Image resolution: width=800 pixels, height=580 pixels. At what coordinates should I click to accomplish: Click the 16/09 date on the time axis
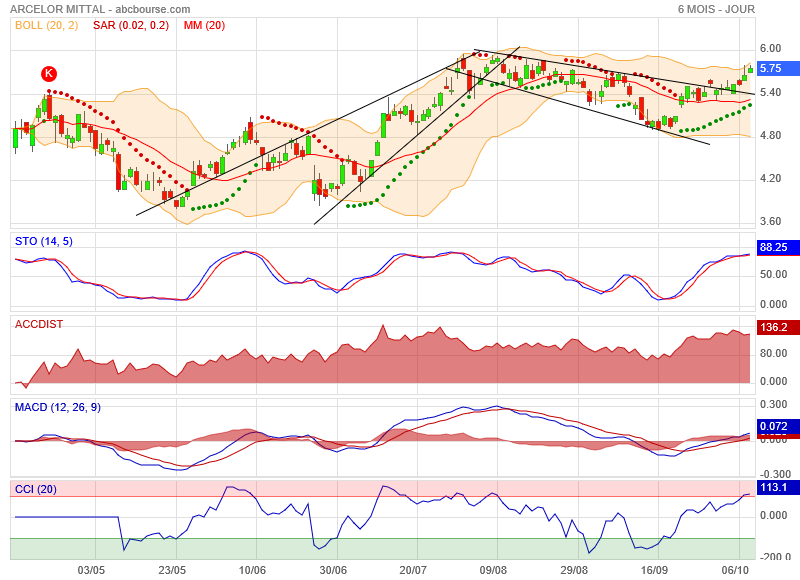click(x=654, y=570)
